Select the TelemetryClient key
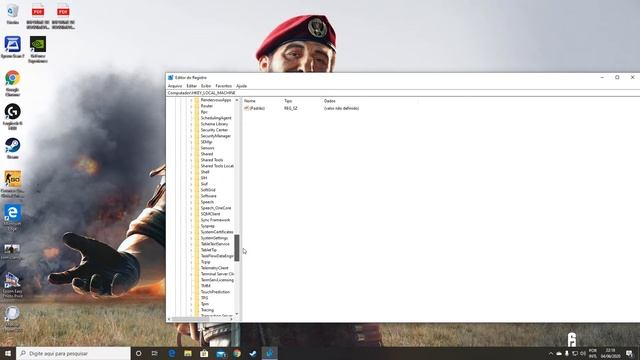Screen dimensions: 640x360 (214, 268)
